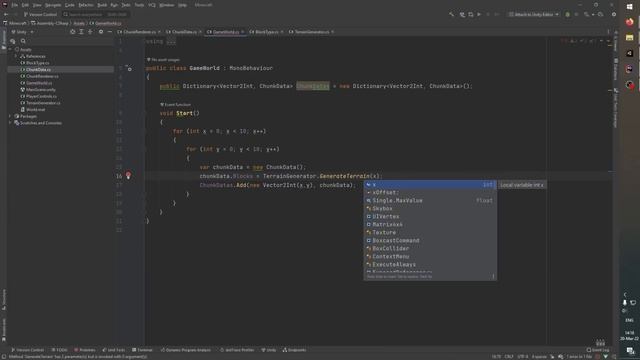Open the Refactor menu
The height and width of the screenshot is (360, 640).
(86, 5)
